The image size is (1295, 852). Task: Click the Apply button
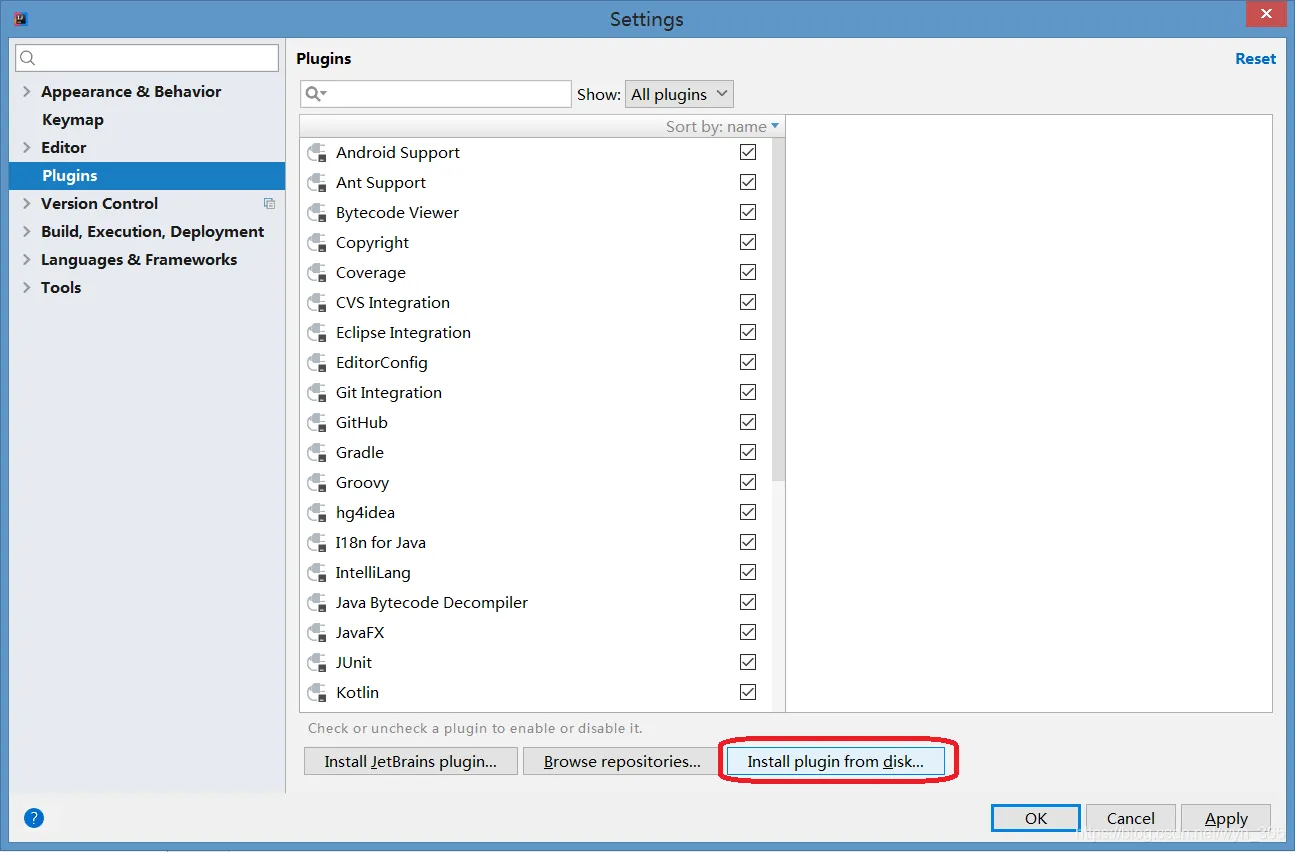(x=1226, y=818)
